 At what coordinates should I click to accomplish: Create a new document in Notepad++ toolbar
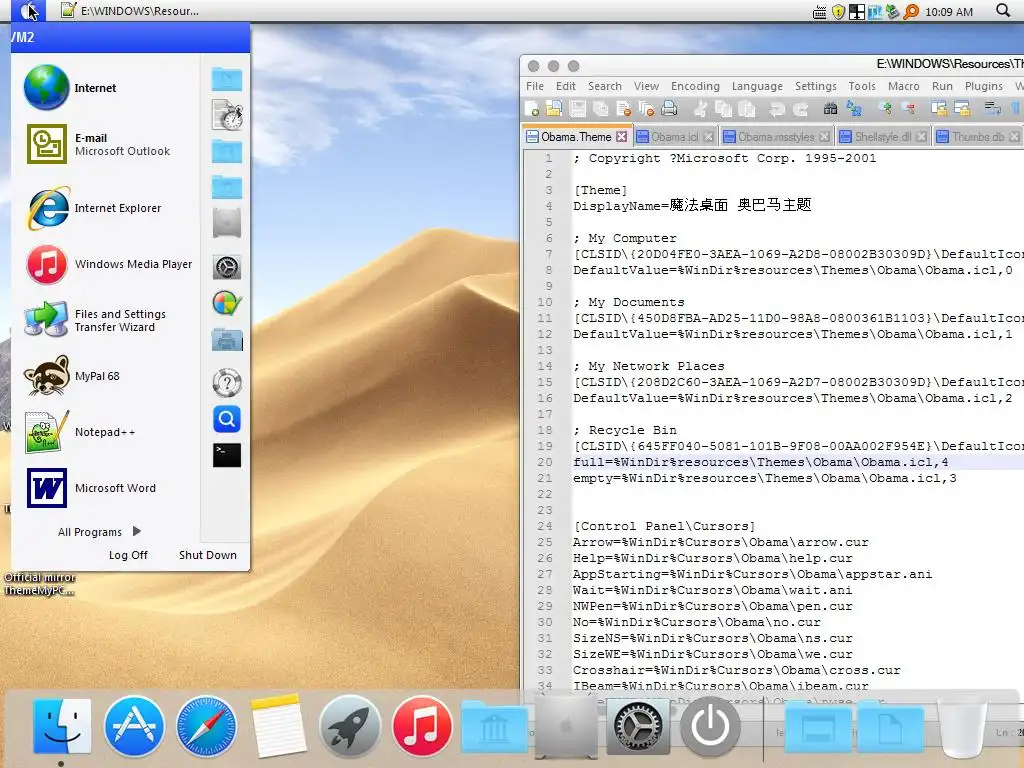tap(532, 109)
